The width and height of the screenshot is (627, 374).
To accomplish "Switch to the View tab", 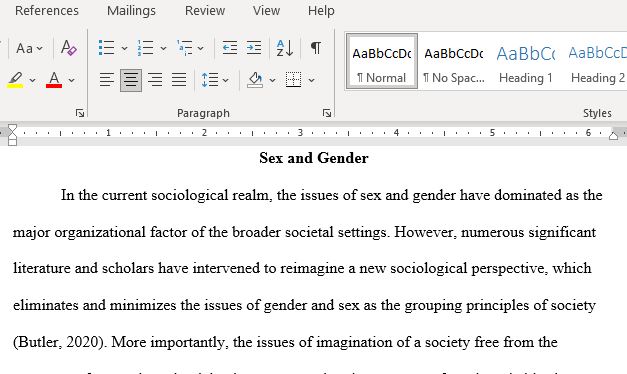I will click(266, 10).
